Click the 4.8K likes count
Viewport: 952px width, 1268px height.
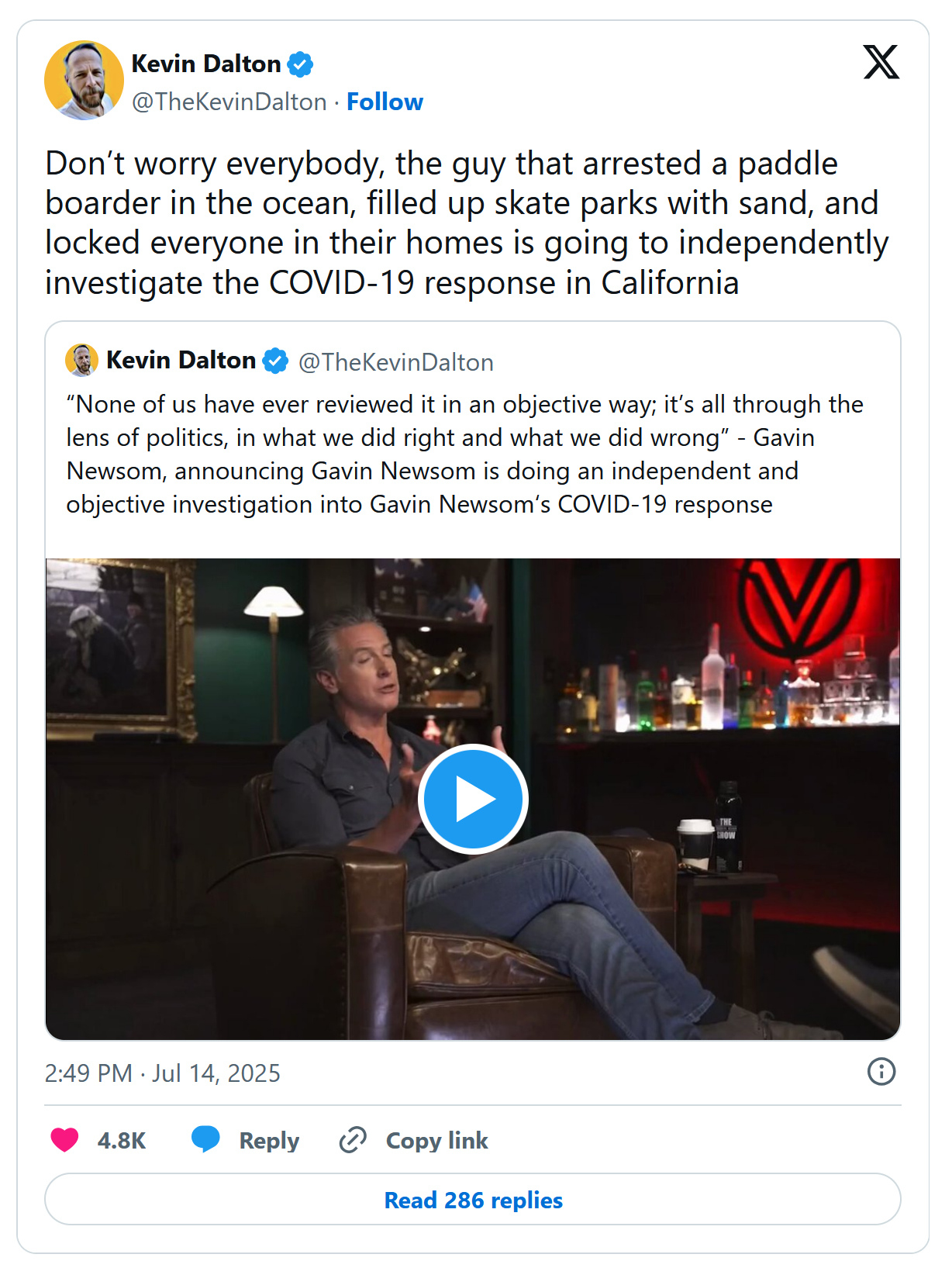(x=122, y=1141)
